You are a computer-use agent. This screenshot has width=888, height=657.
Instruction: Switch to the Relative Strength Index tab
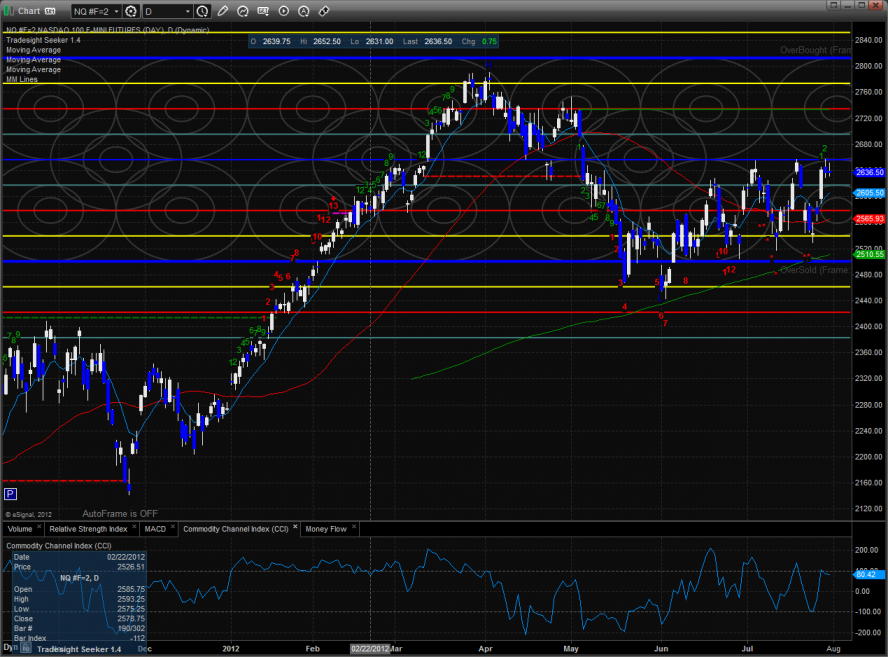pyautogui.click(x=89, y=528)
